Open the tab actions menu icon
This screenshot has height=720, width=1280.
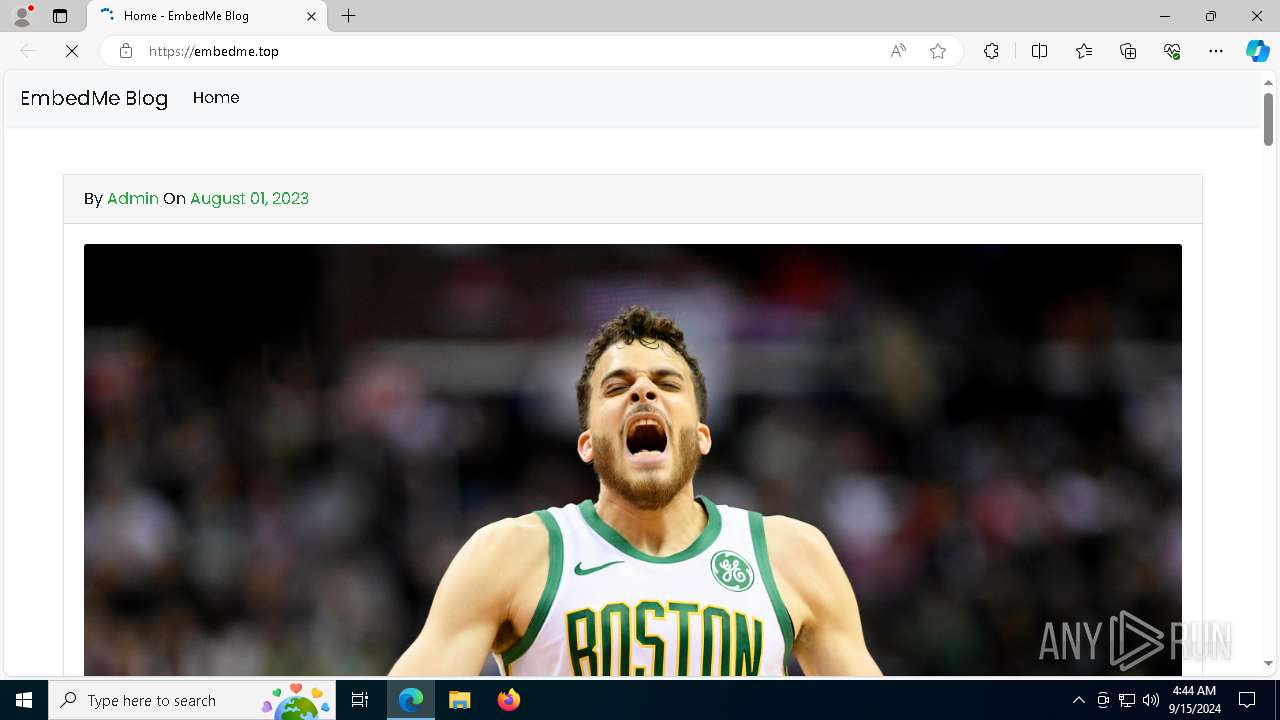click(x=60, y=16)
